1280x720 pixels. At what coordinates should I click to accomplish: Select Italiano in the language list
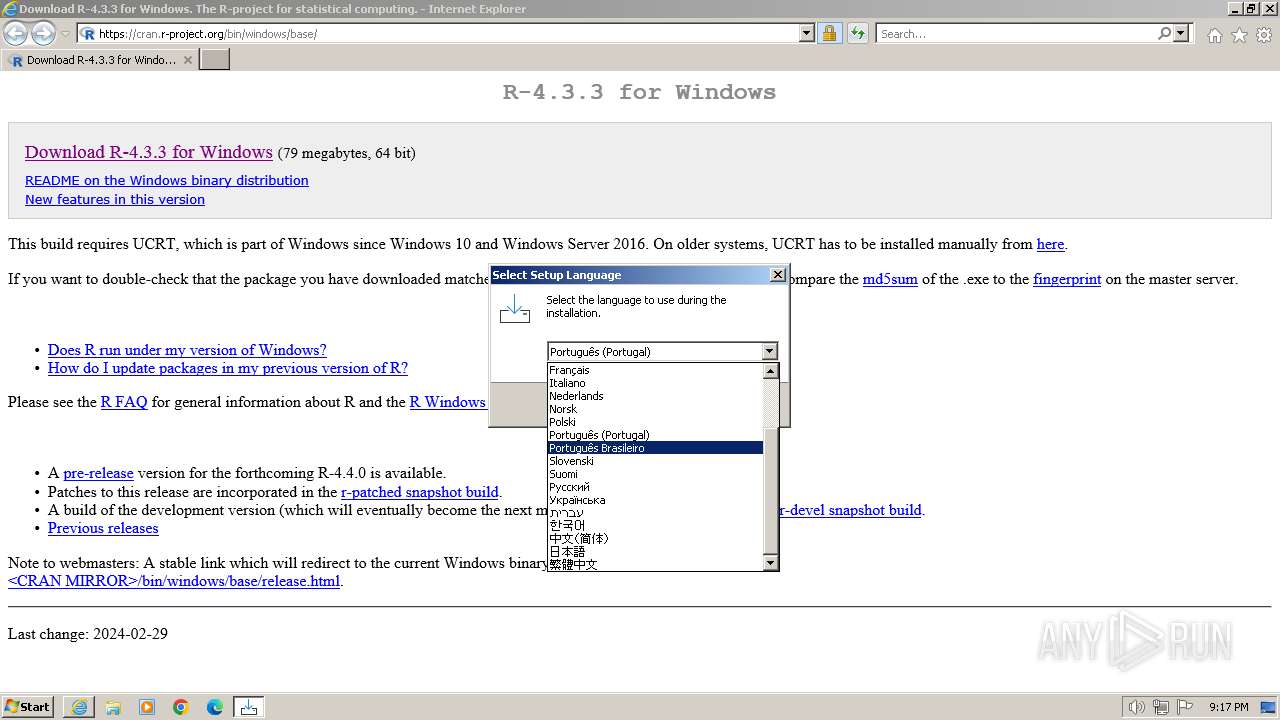tap(655, 383)
